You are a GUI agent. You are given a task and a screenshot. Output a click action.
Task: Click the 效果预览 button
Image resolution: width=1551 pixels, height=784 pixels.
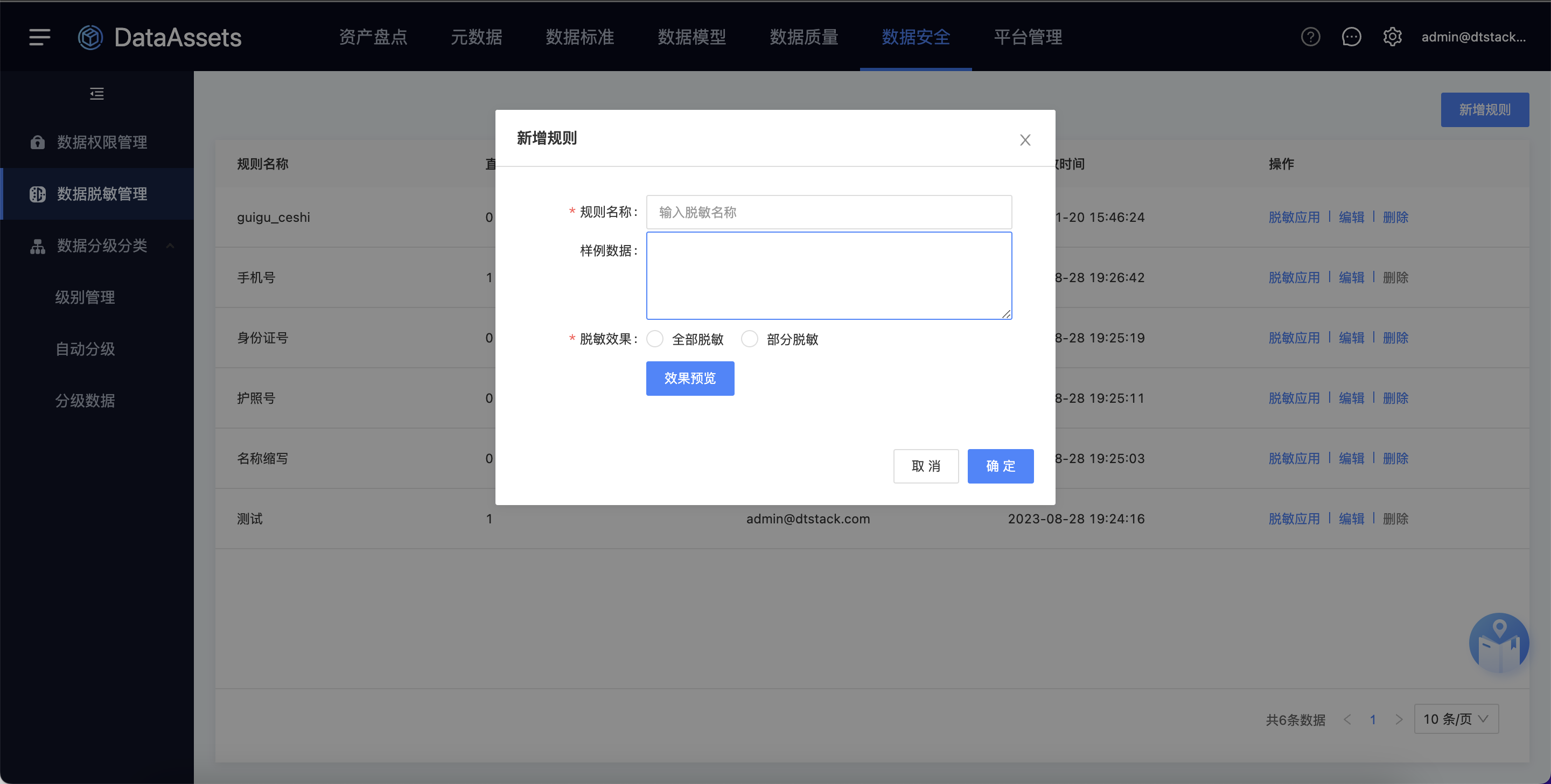click(x=690, y=378)
